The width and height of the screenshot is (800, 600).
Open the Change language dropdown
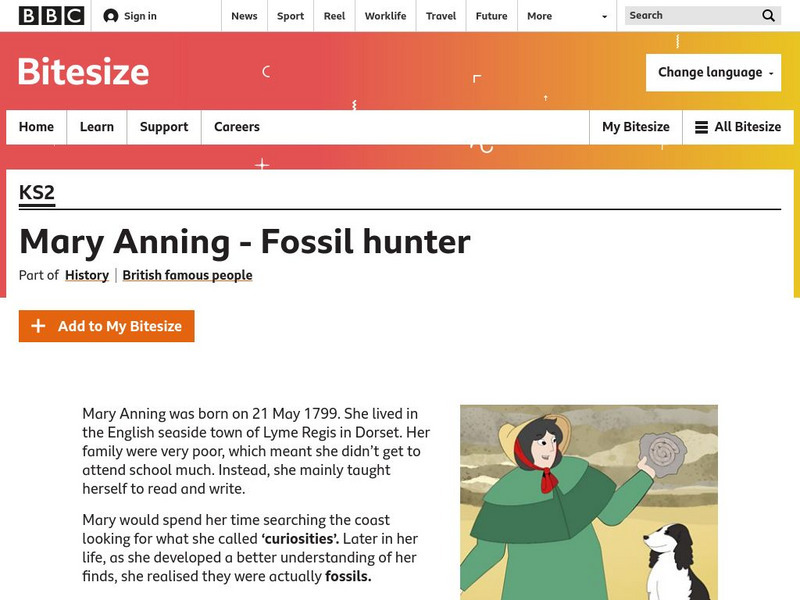pyautogui.click(x=713, y=74)
